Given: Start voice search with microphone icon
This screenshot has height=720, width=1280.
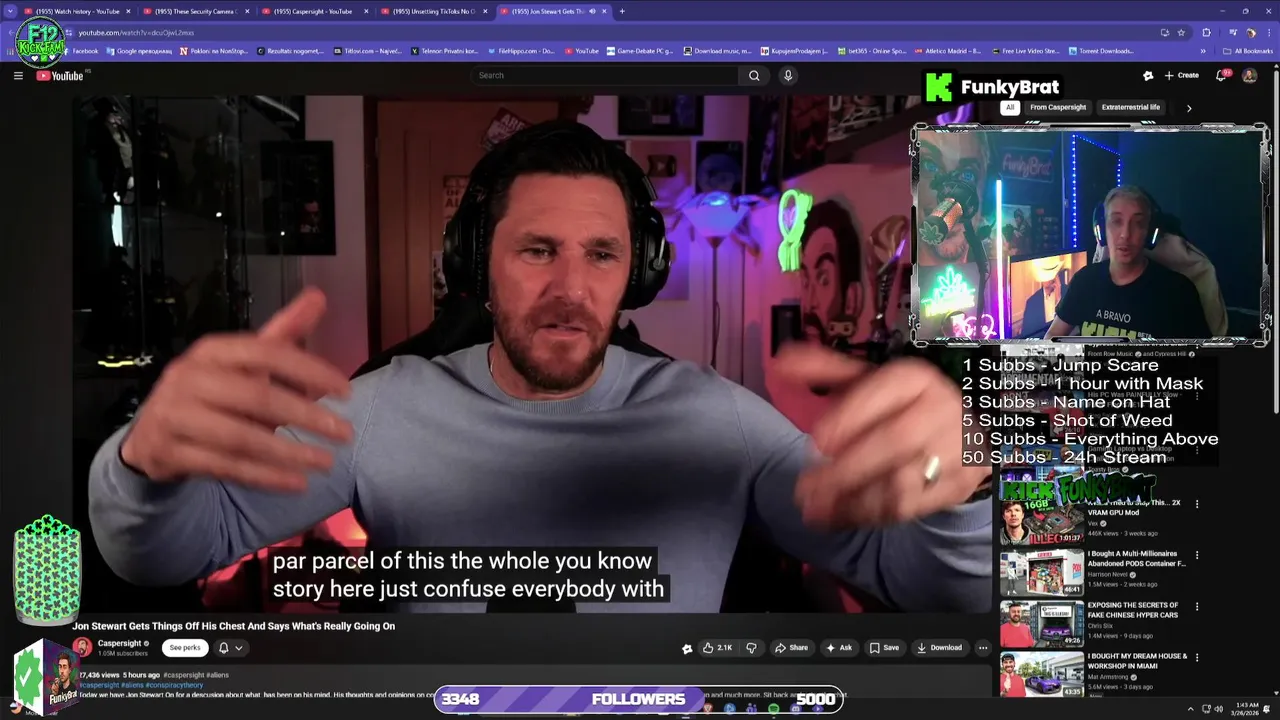Looking at the screenshot, I should pos(788,75).
